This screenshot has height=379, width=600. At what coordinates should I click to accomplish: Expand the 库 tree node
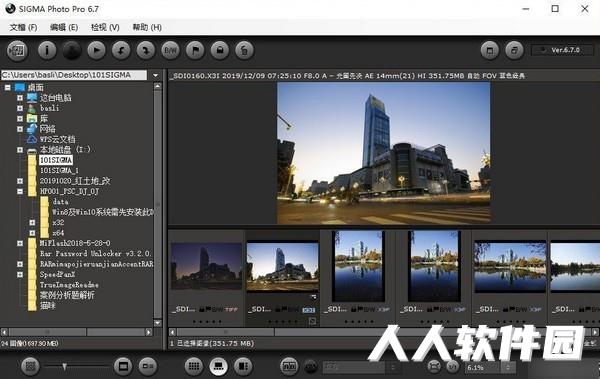coord(20,119)
